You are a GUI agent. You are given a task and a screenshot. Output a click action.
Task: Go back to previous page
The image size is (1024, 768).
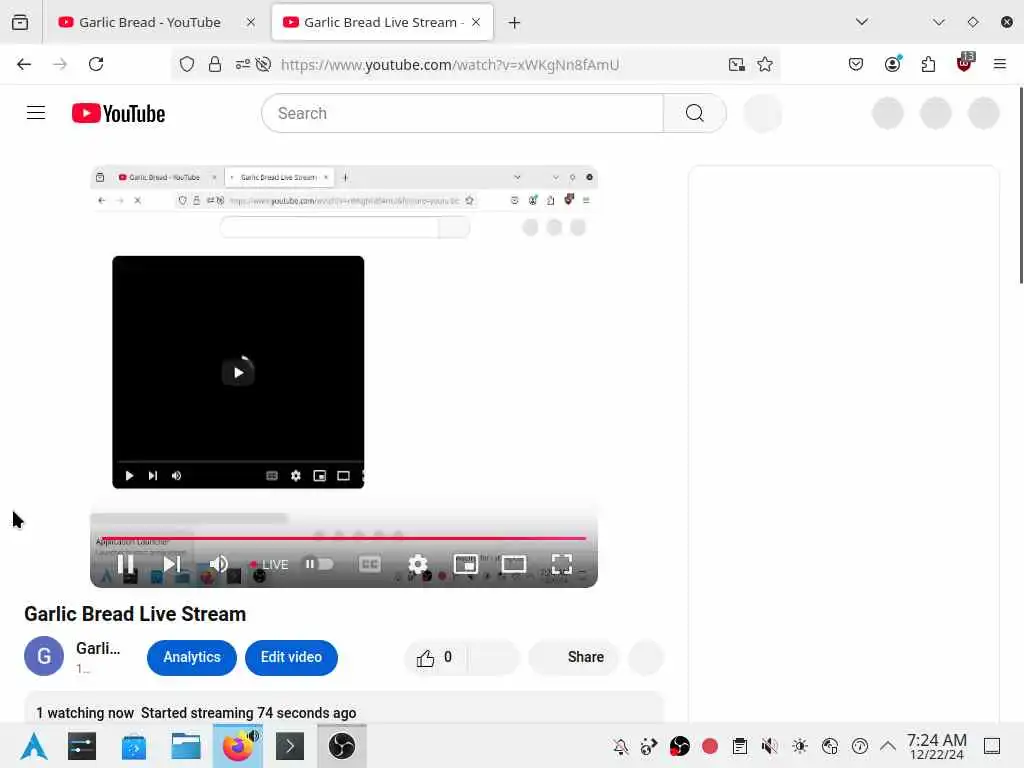24,64
